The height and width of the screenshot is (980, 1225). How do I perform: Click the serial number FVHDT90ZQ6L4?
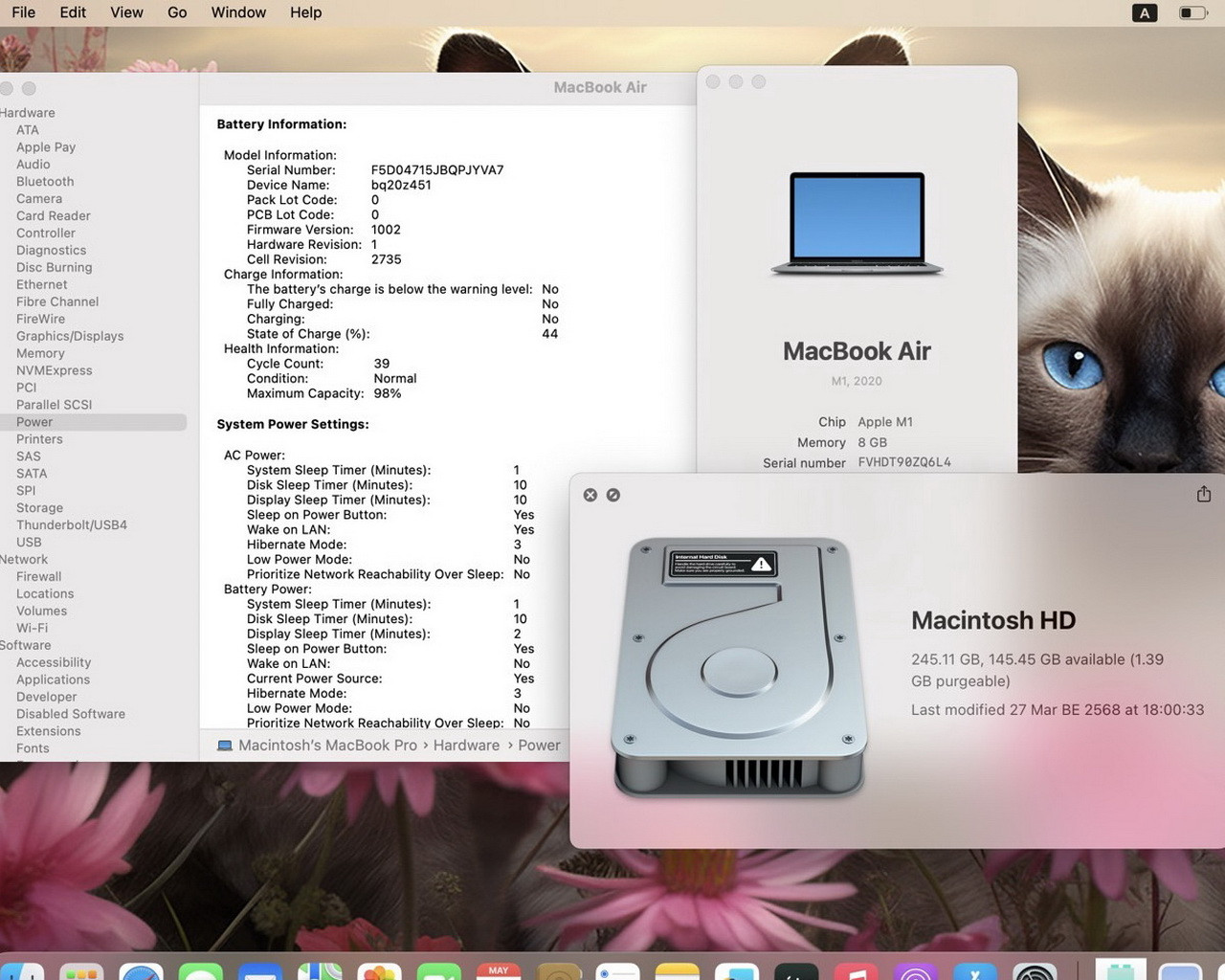(x=904, y=462)
